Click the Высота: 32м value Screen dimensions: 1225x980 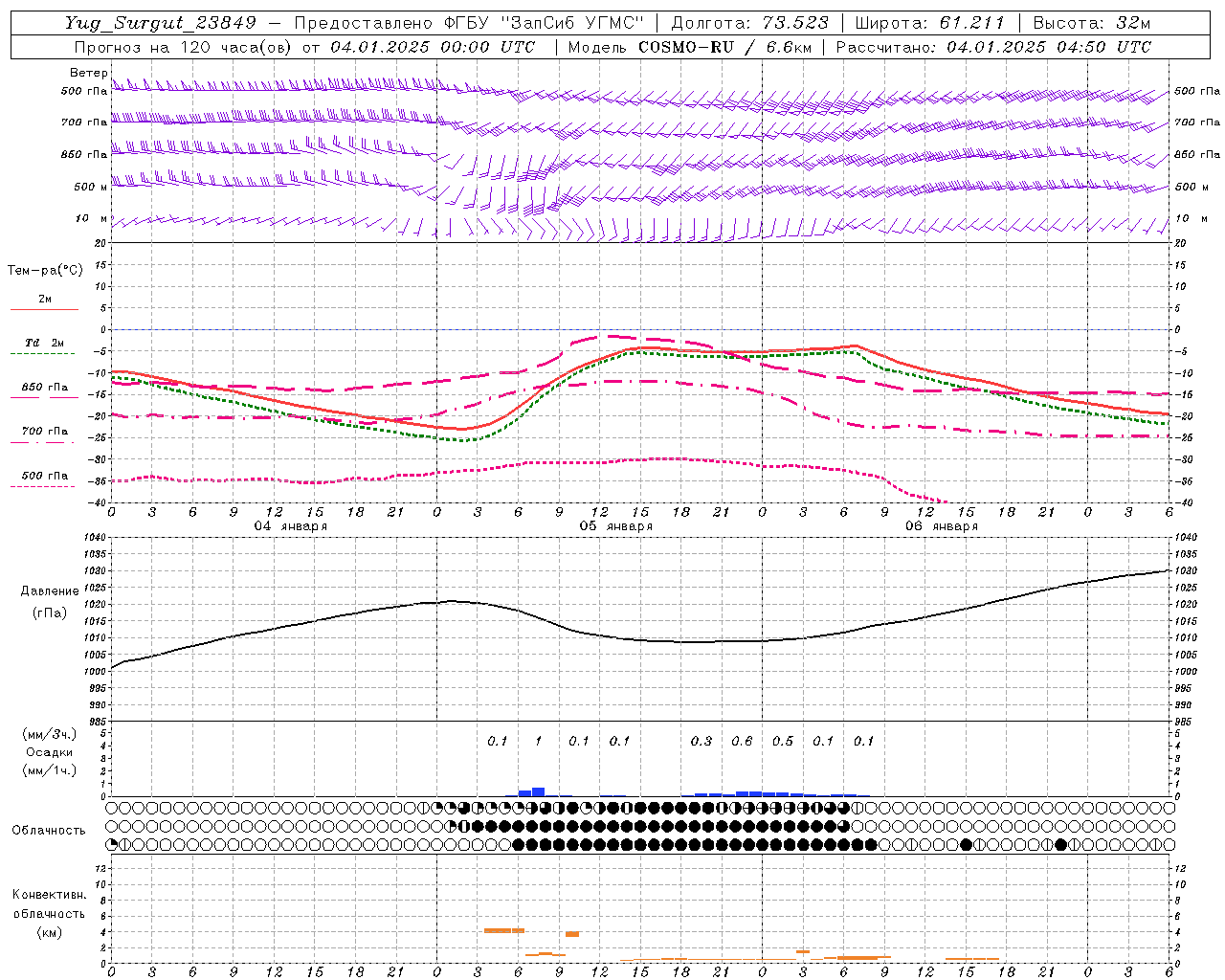point(1092,23)
